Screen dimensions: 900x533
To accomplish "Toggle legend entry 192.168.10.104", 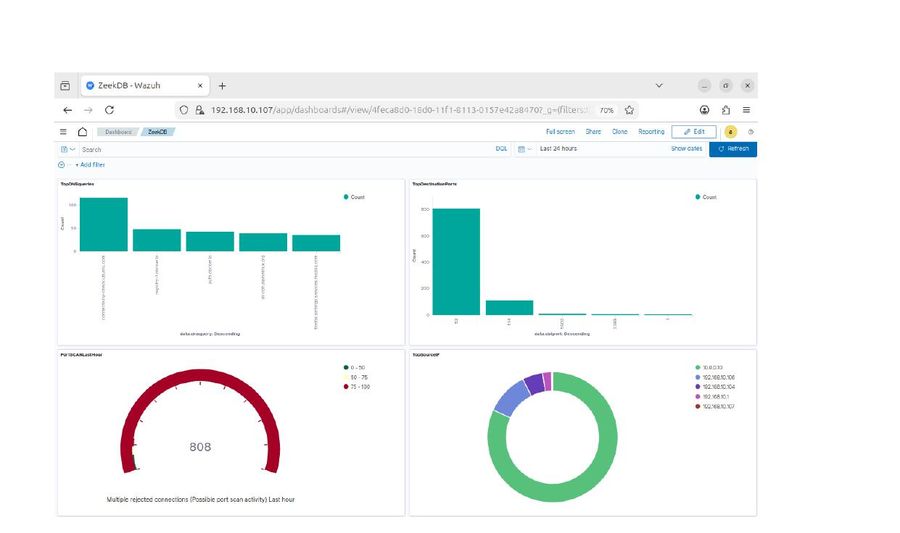I will click(x=715, y=387).
